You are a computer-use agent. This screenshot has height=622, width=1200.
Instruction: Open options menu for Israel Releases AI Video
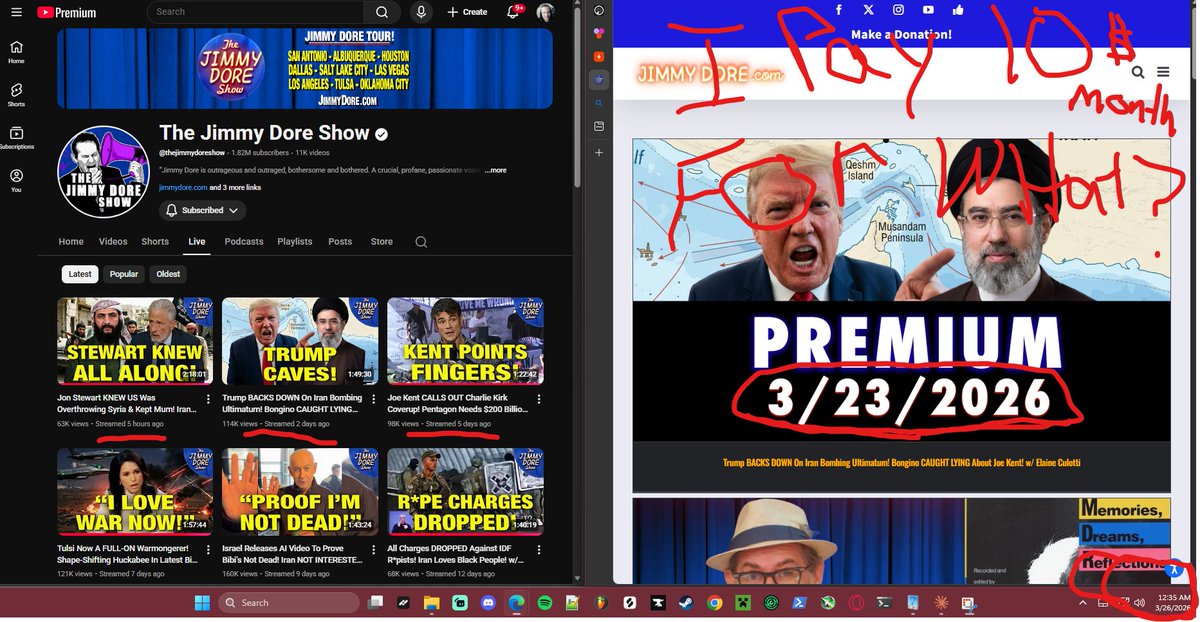tap(372, 550)
